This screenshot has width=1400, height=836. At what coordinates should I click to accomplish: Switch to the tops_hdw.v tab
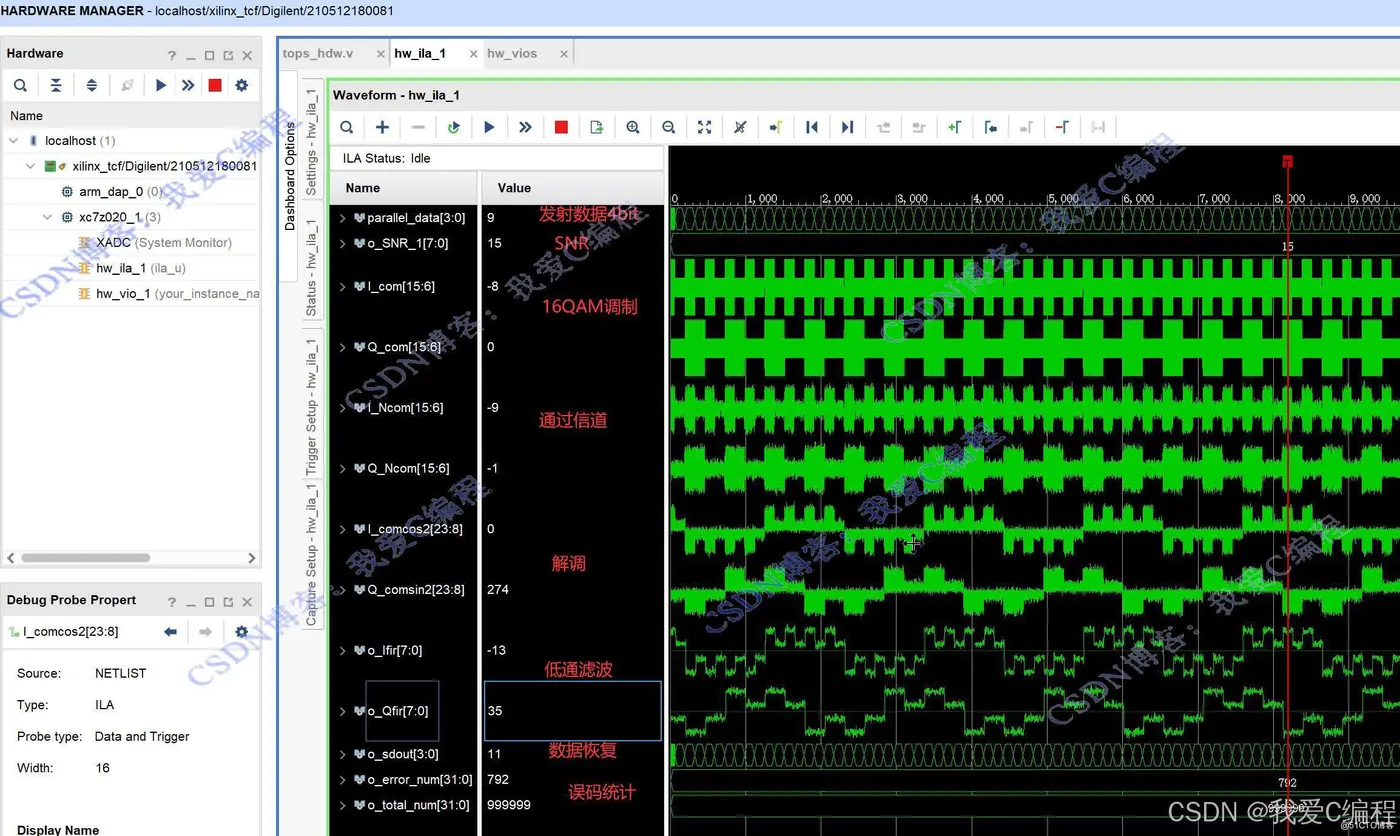[318, 54]
